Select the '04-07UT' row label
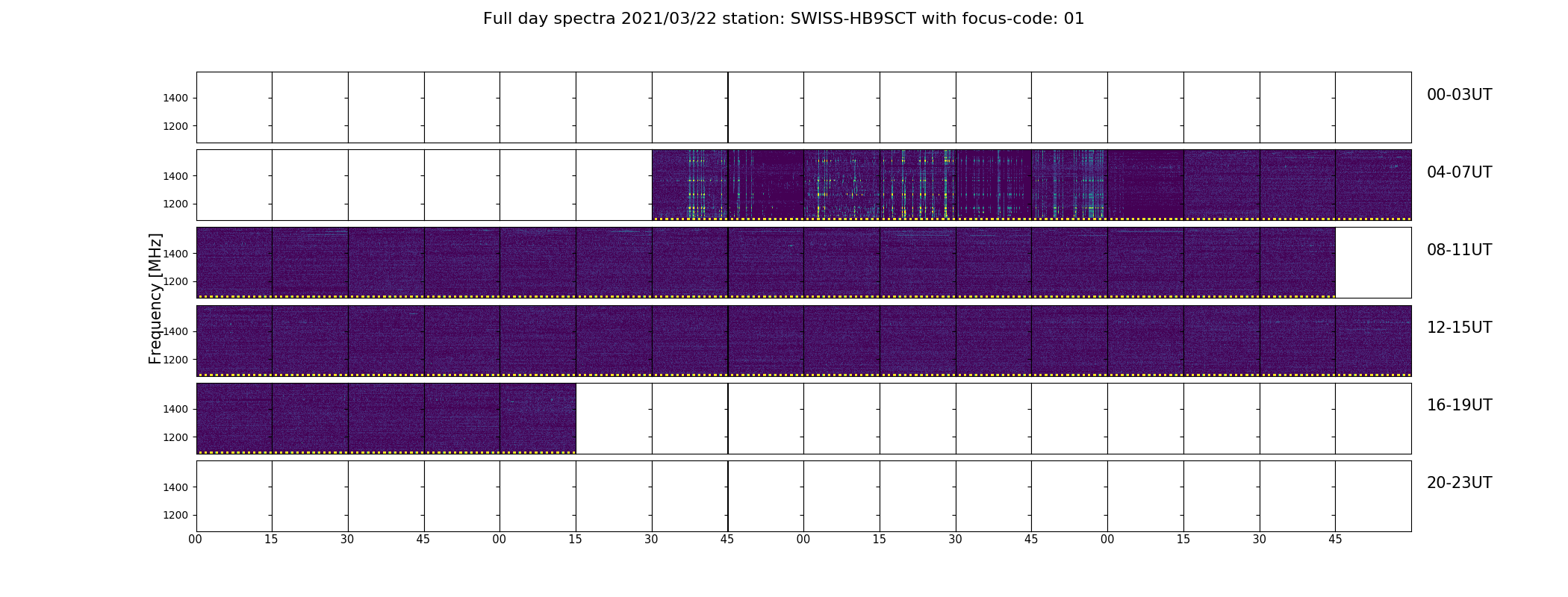The image size is (1568, 597). coord(1459,172)
